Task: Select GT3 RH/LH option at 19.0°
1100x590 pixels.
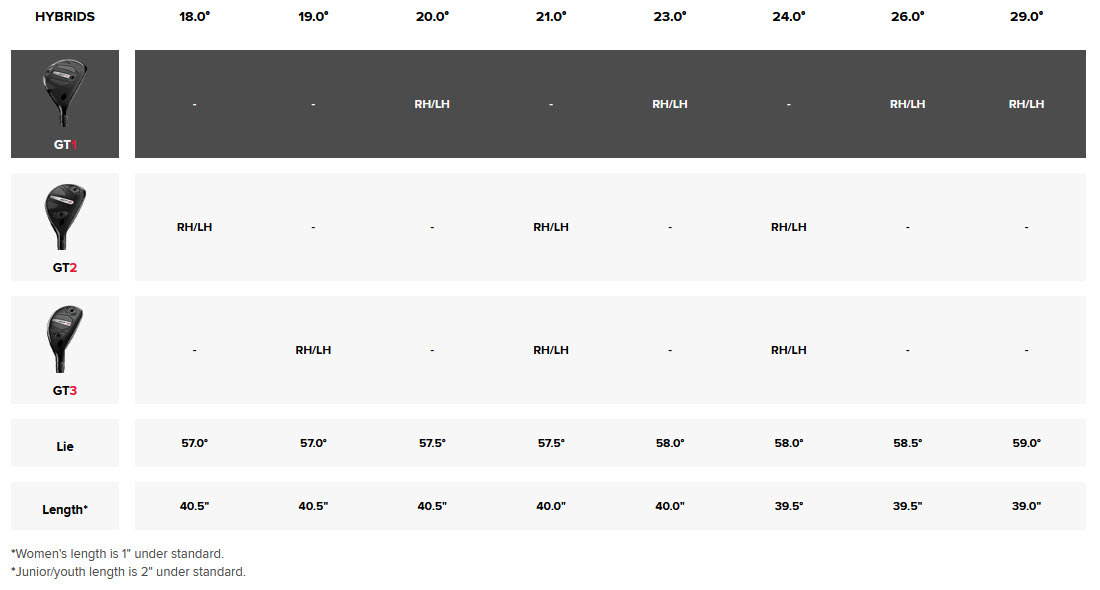Action: coord(313,350)
